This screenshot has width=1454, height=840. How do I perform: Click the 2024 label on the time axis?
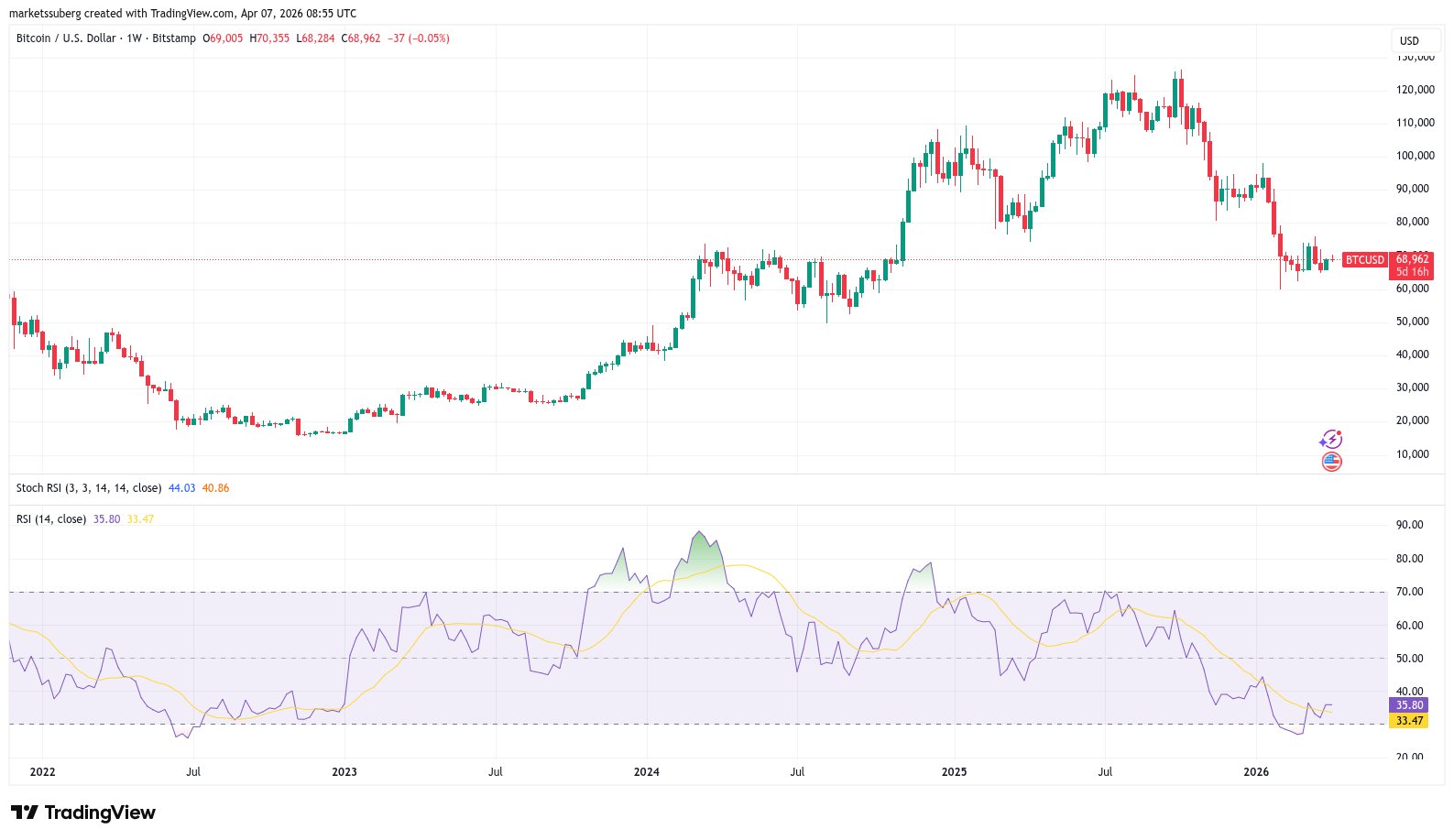(646, 772)
